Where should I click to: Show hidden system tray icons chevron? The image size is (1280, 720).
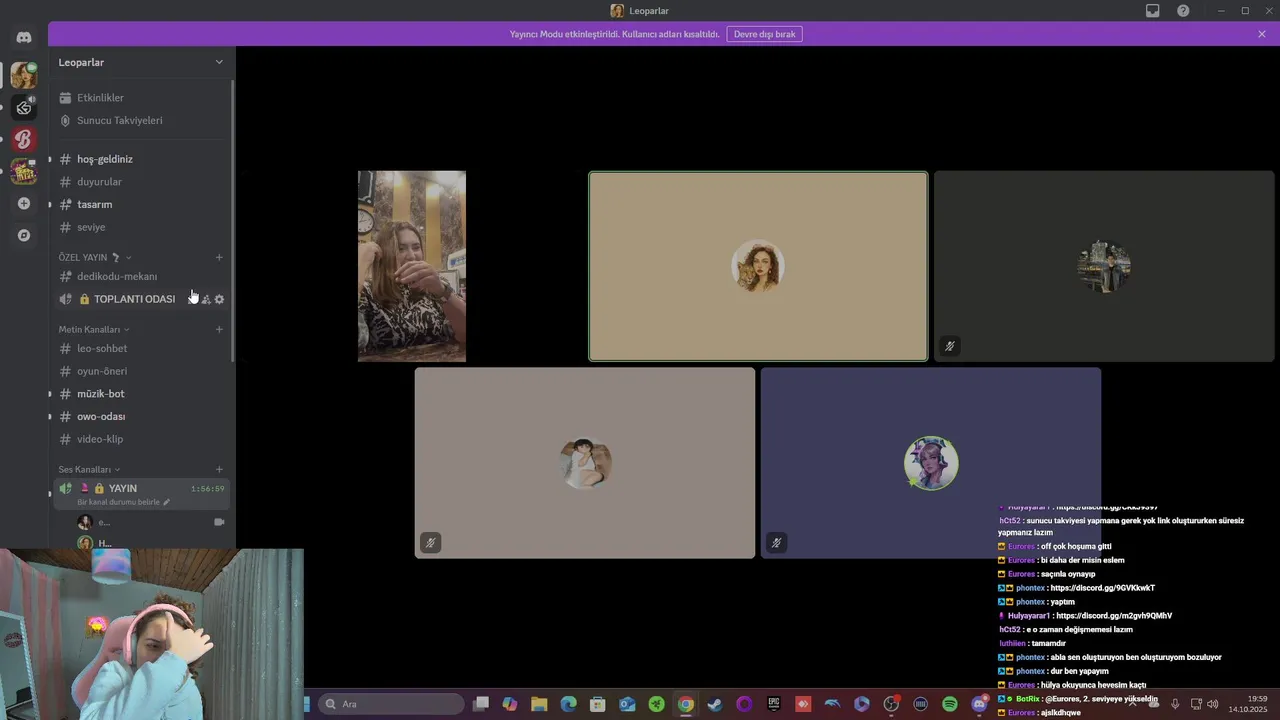[x=1133, y=704]
